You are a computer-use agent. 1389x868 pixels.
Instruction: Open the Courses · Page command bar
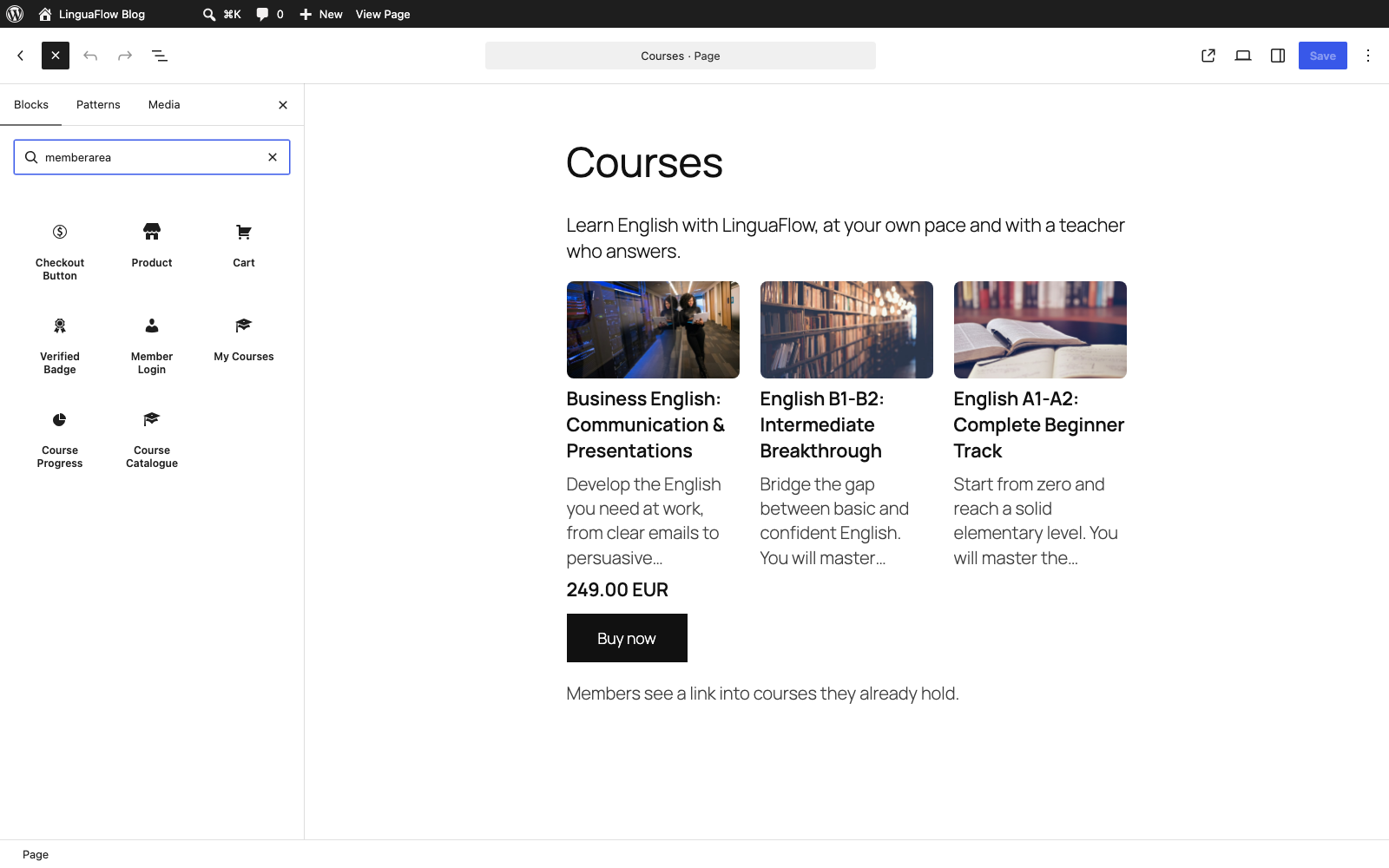(681, 56)
